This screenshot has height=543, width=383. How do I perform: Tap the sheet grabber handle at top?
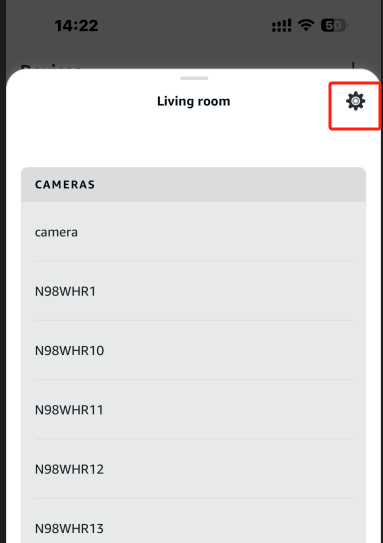coord(194,78)
